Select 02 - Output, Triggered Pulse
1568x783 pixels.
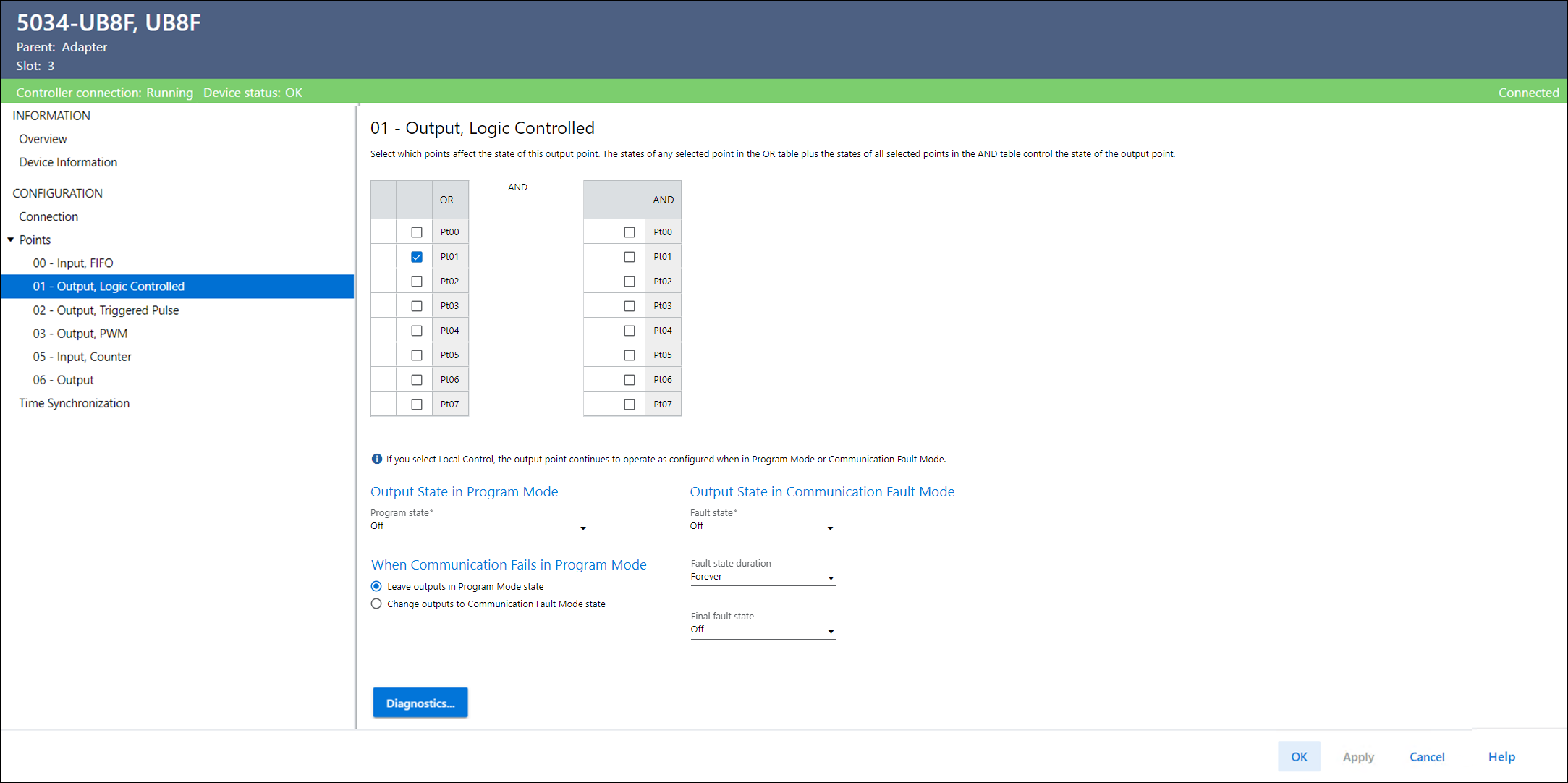[x=106, y=310]
